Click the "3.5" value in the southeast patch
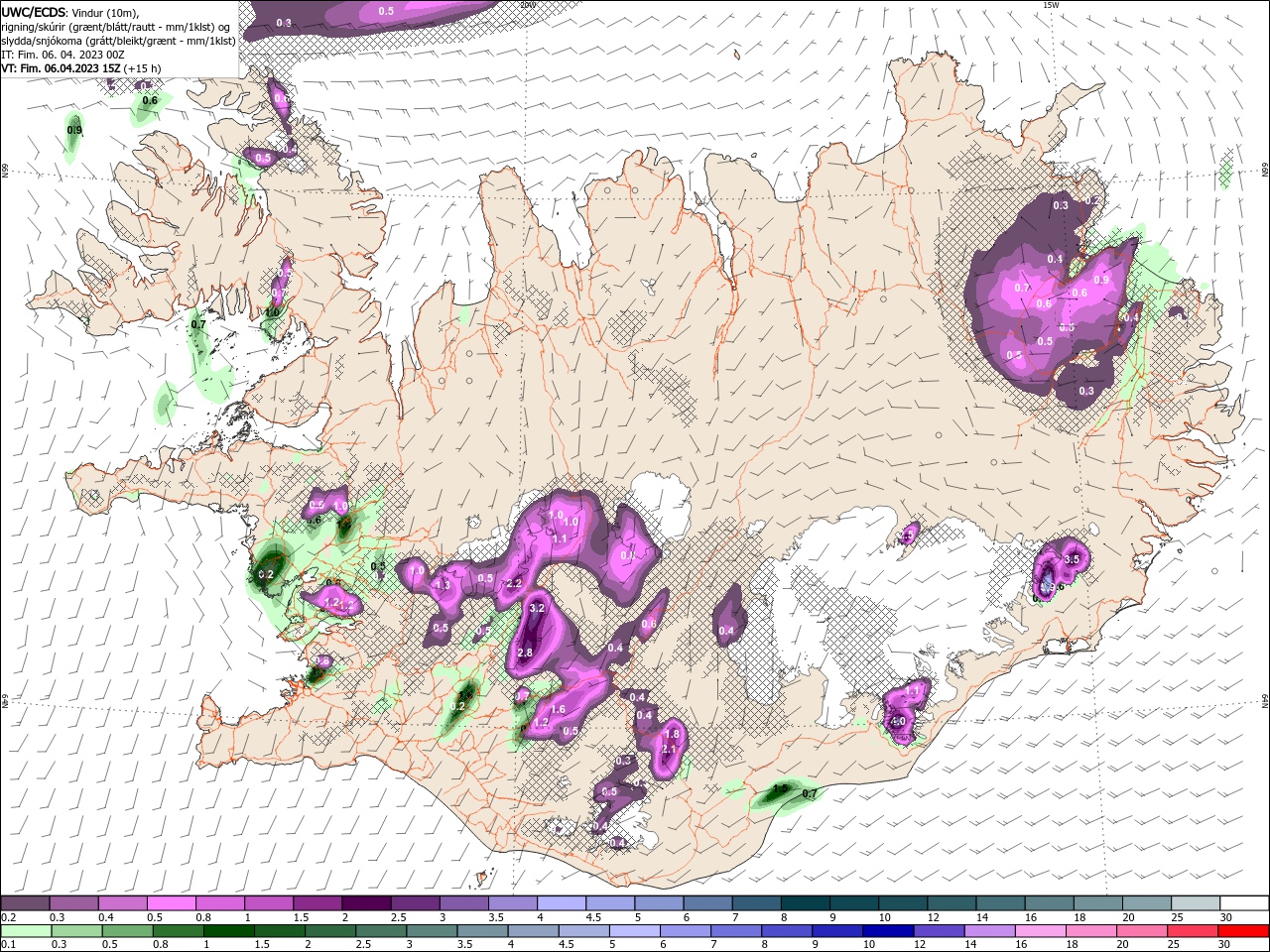Screen dimensions: 1270x952 click(x=1072, y=559)
